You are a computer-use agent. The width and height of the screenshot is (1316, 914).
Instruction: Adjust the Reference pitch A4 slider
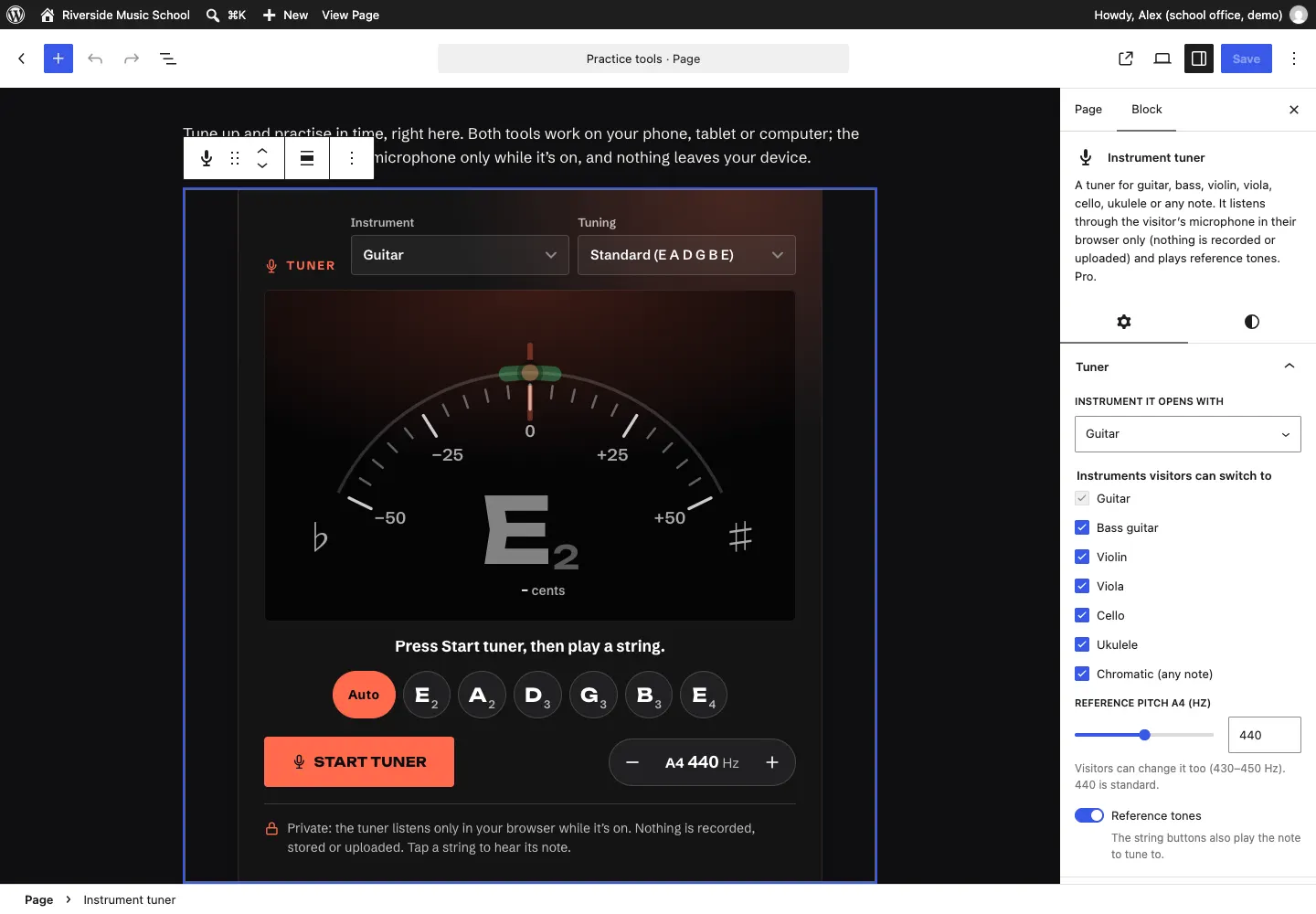point(1144,735)
